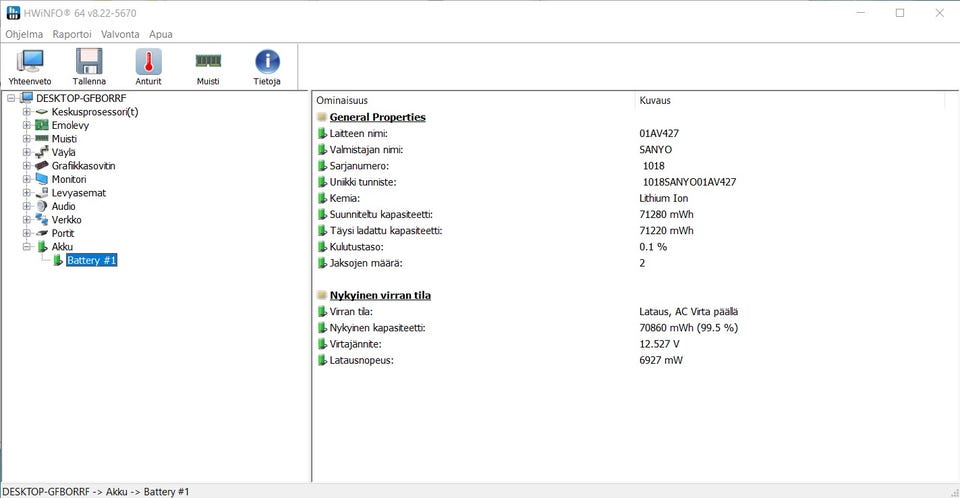This screenshot has height=498, width=960.
Task: Expand the Audio tree node
Action: click(x=26, y=206)
